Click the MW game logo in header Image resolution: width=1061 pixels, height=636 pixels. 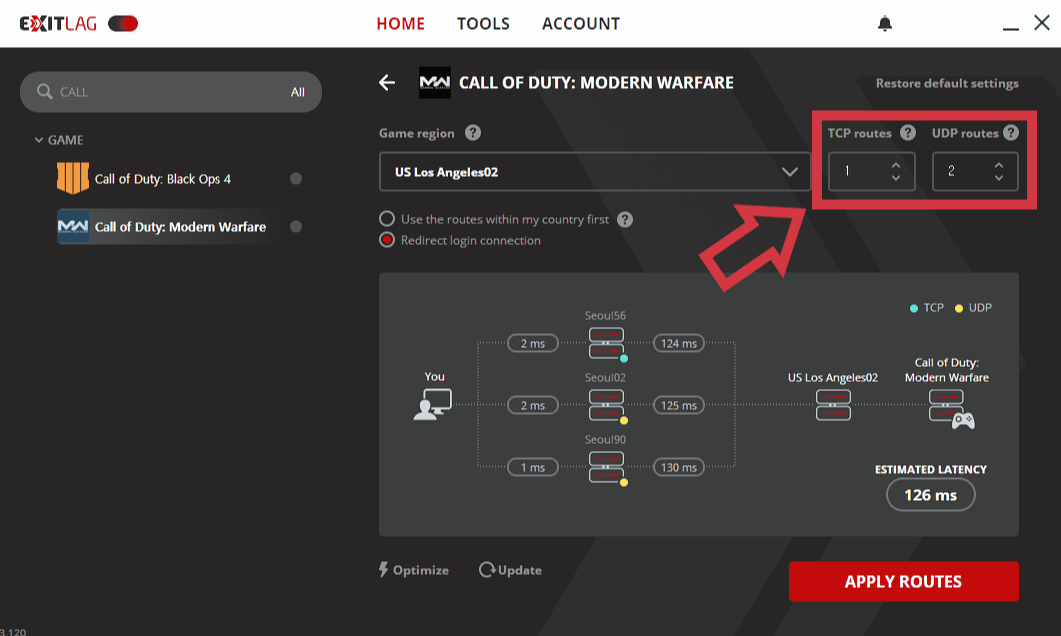(434, 83)
